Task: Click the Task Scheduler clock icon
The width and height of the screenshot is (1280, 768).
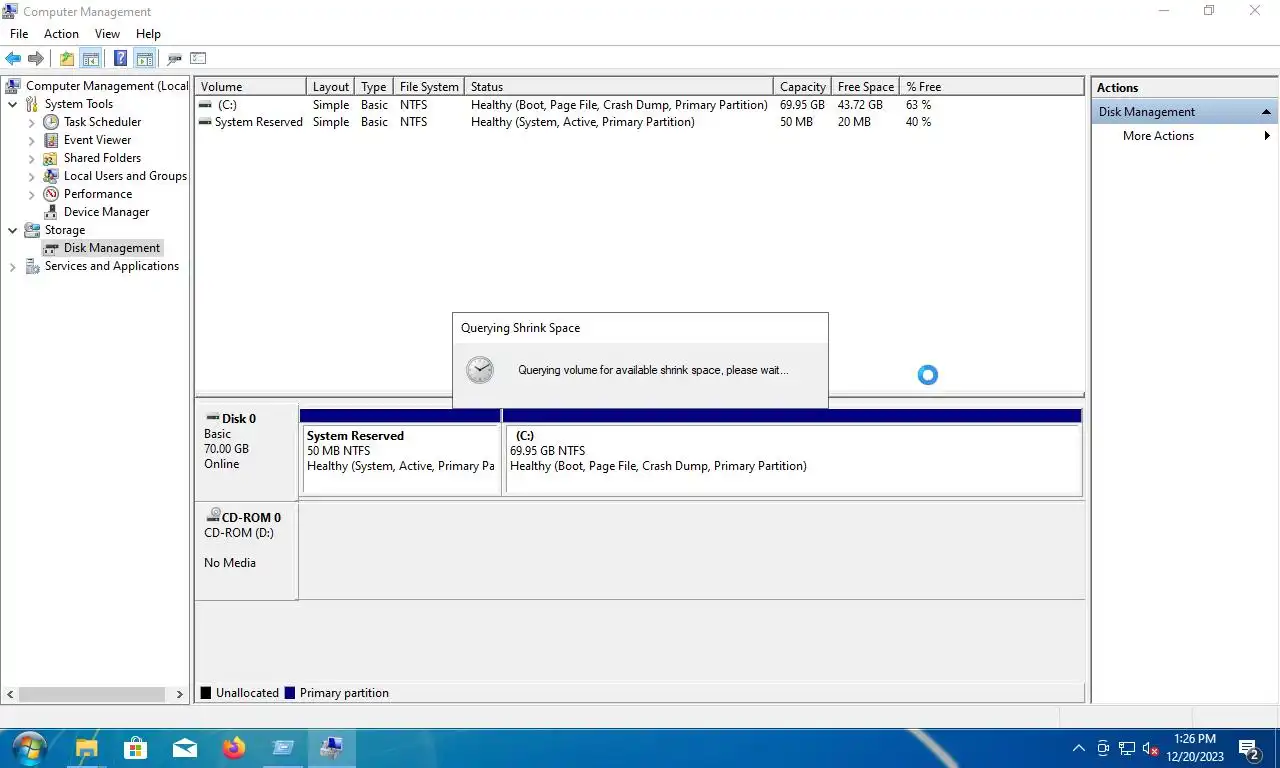Action: pyautogui.click(x=51, y=122)
